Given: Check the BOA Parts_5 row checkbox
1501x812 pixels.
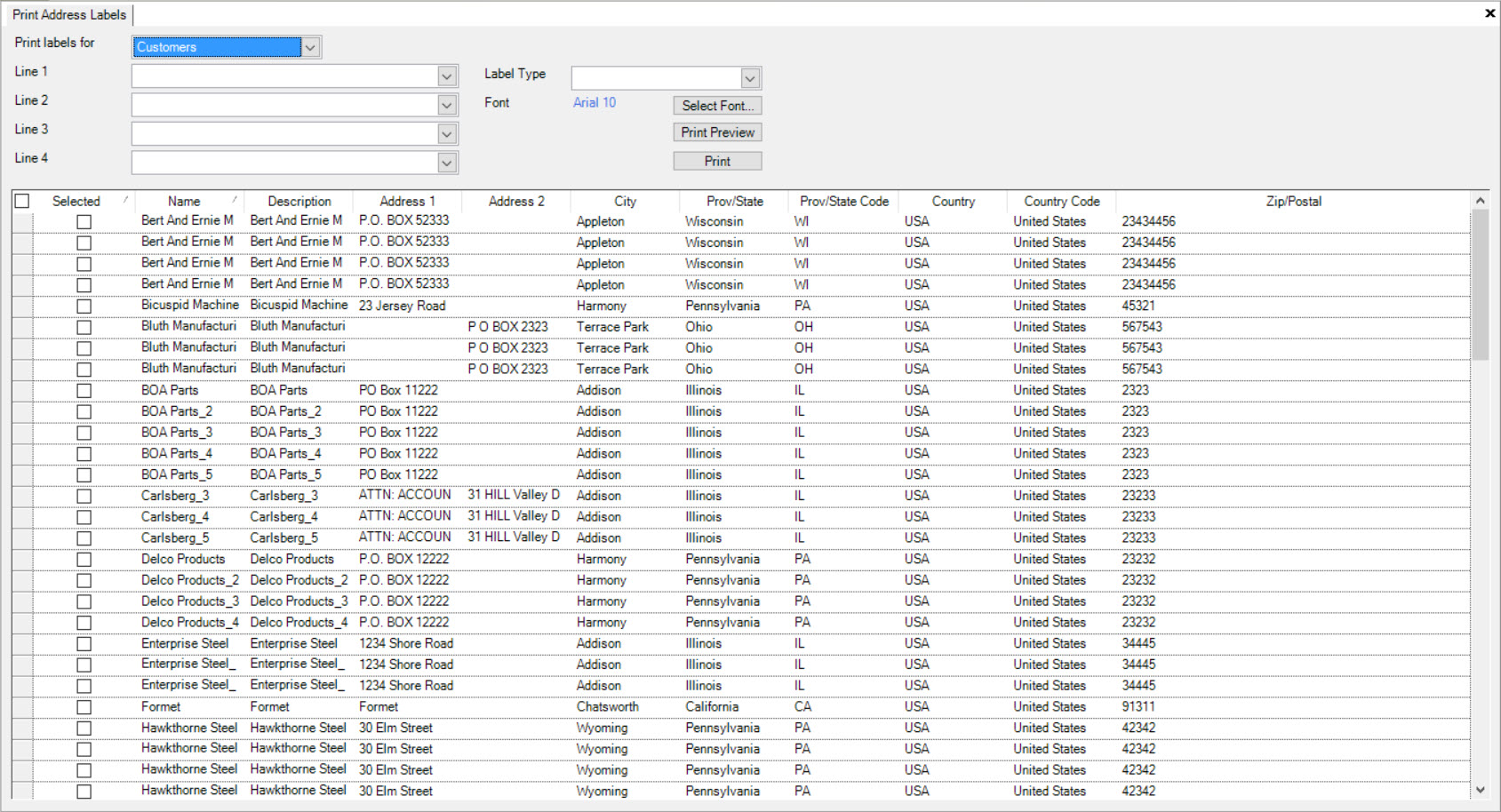Looking at the screenshot, I should tap(84, 474).
